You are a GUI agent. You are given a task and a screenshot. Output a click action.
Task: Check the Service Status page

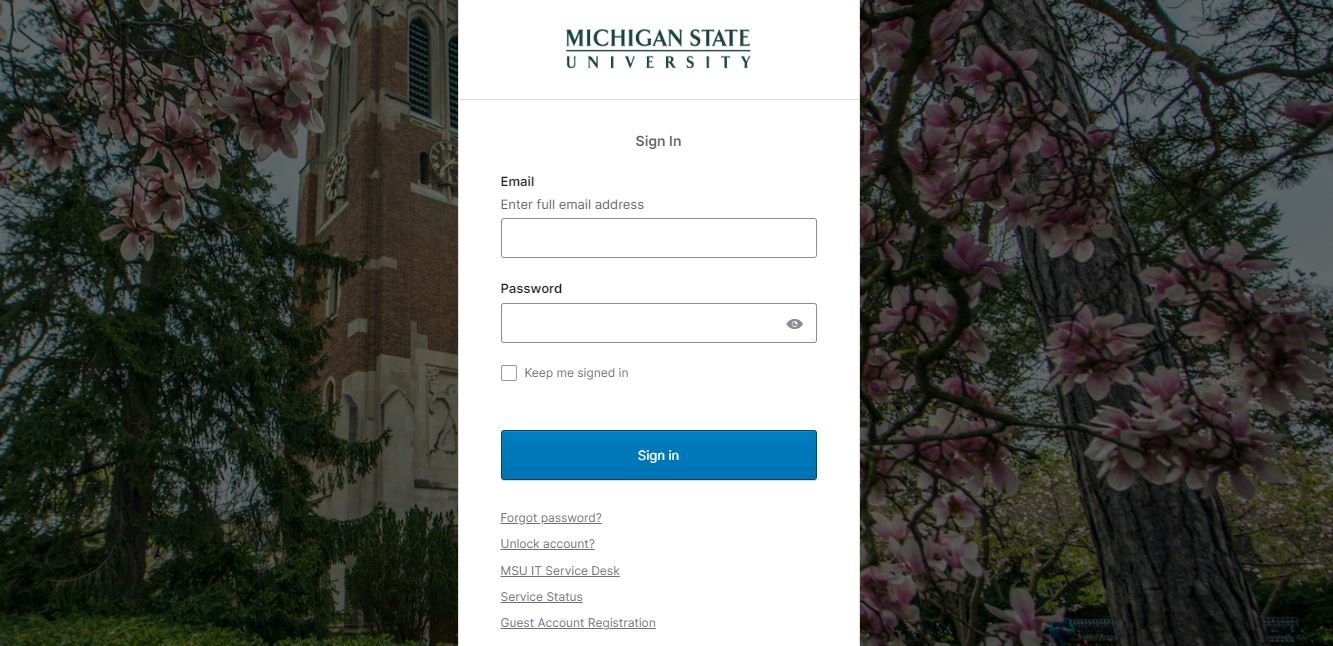pos(541,596)
